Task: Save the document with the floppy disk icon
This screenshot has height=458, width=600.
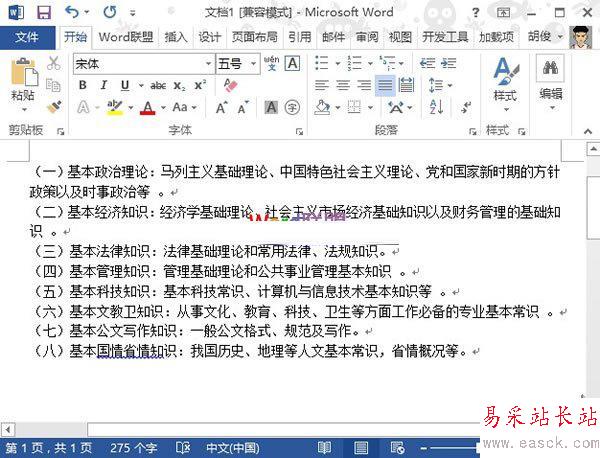Action: pos(44,13)
